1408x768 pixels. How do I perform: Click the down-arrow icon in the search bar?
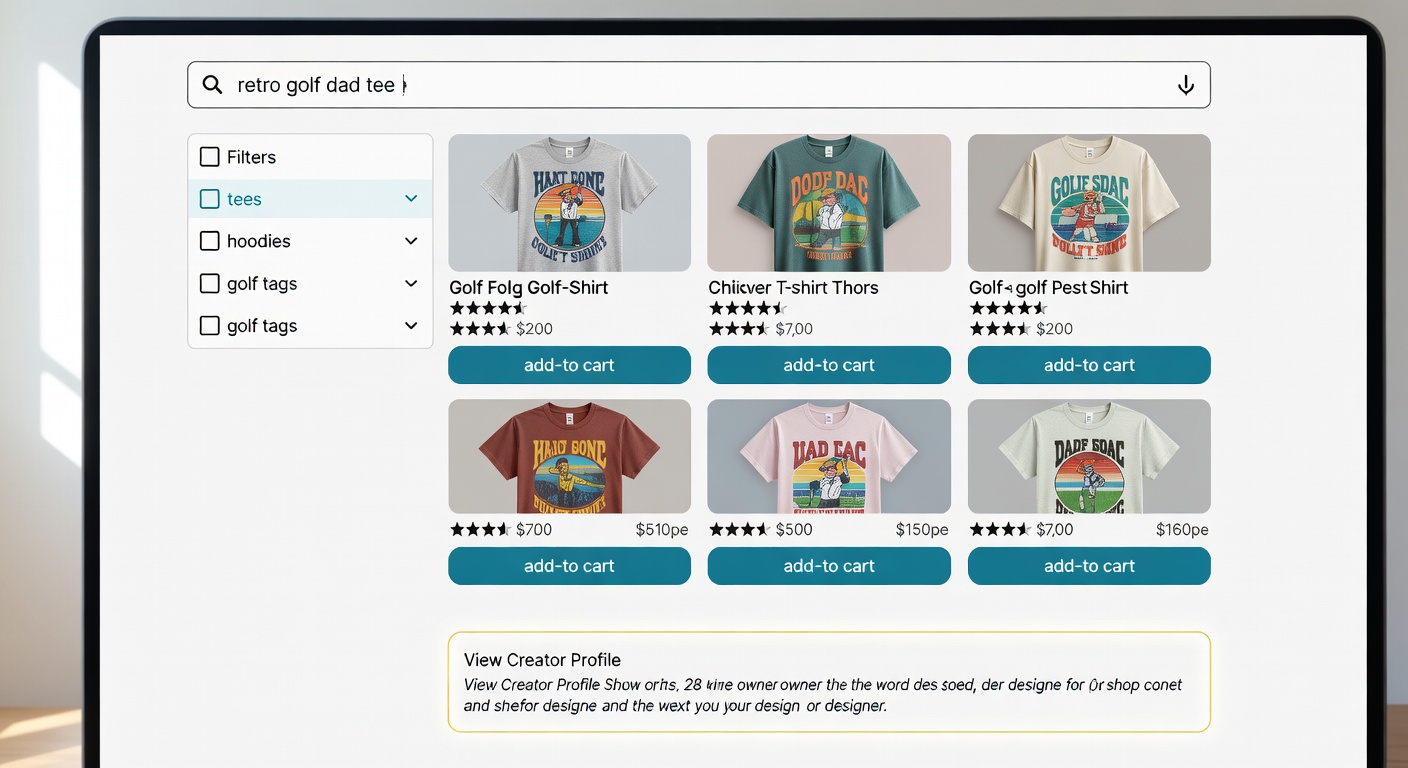pos(1186,85)
